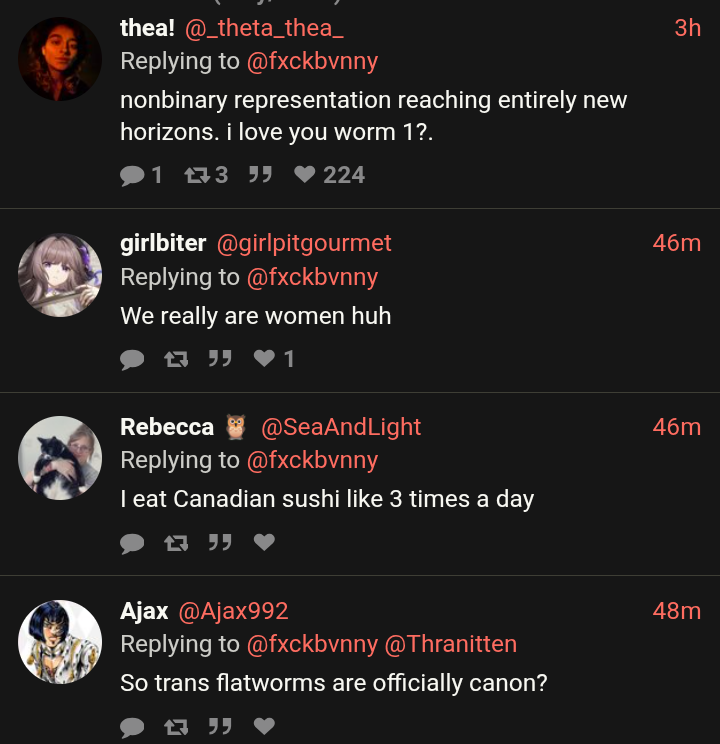Open @girlpitgourmet profile link
720x744 pixels.
click(304, 243)
